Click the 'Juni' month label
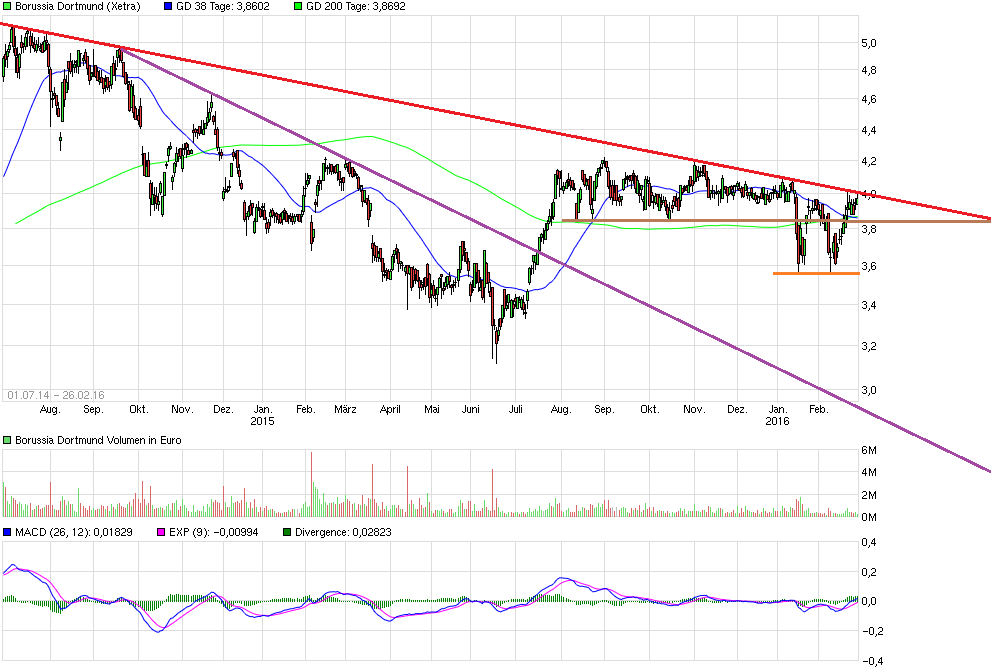This screenshot has height=671, width=991. click(x=470, y=409)
